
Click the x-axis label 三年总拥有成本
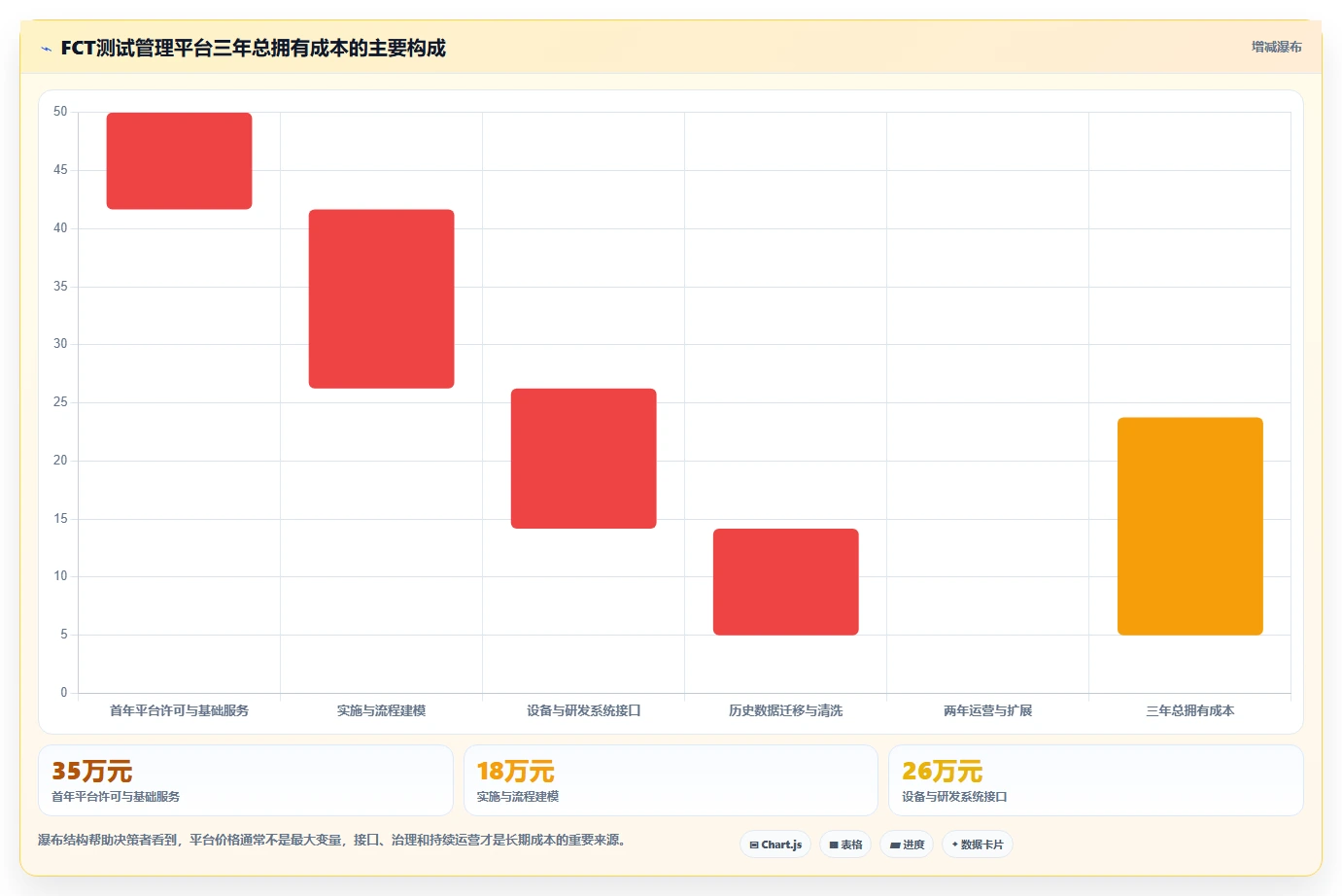click(1189, 710)
